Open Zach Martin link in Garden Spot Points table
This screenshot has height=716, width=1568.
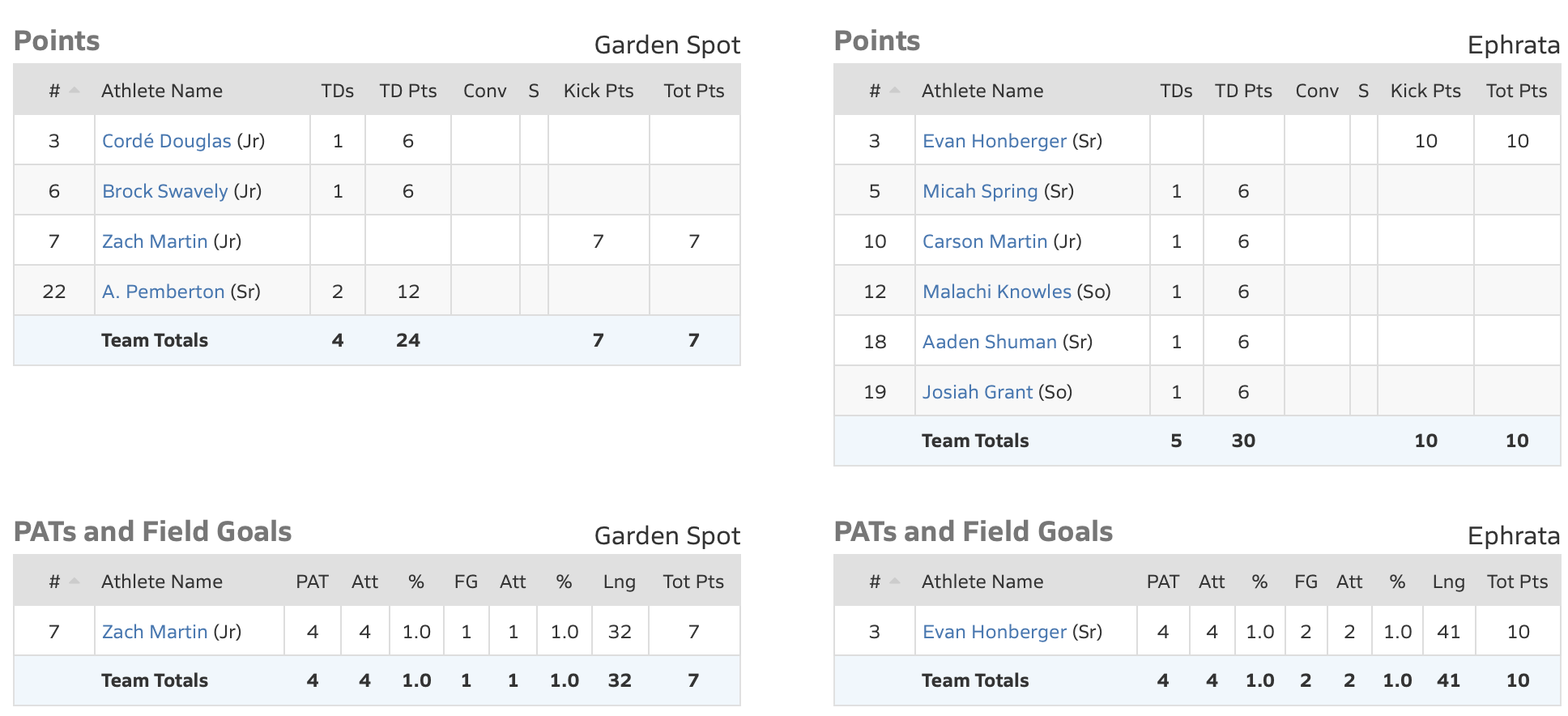coord(155,241)
